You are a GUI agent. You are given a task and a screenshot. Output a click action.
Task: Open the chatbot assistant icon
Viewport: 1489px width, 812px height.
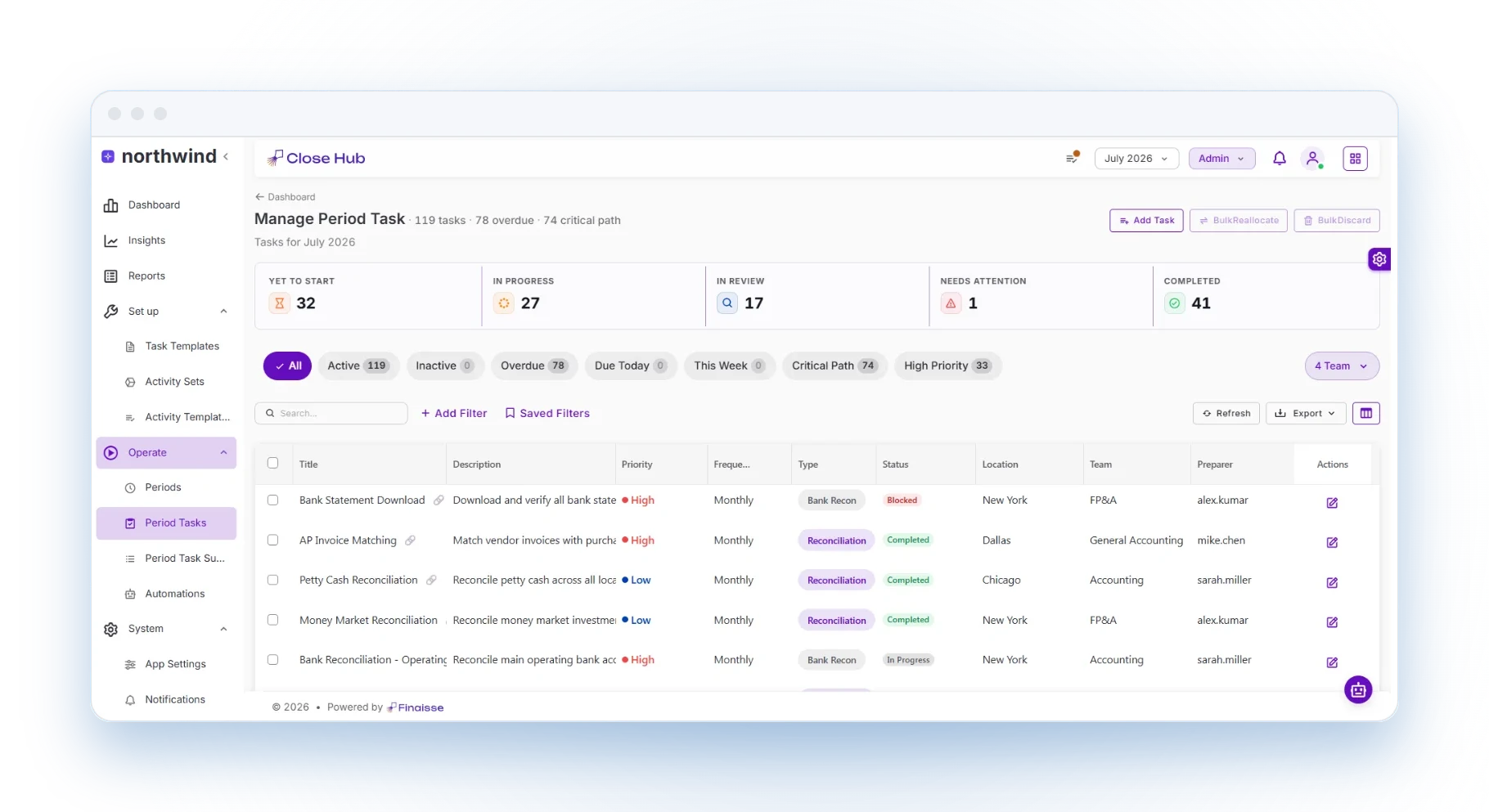[x=1358, y=690]
